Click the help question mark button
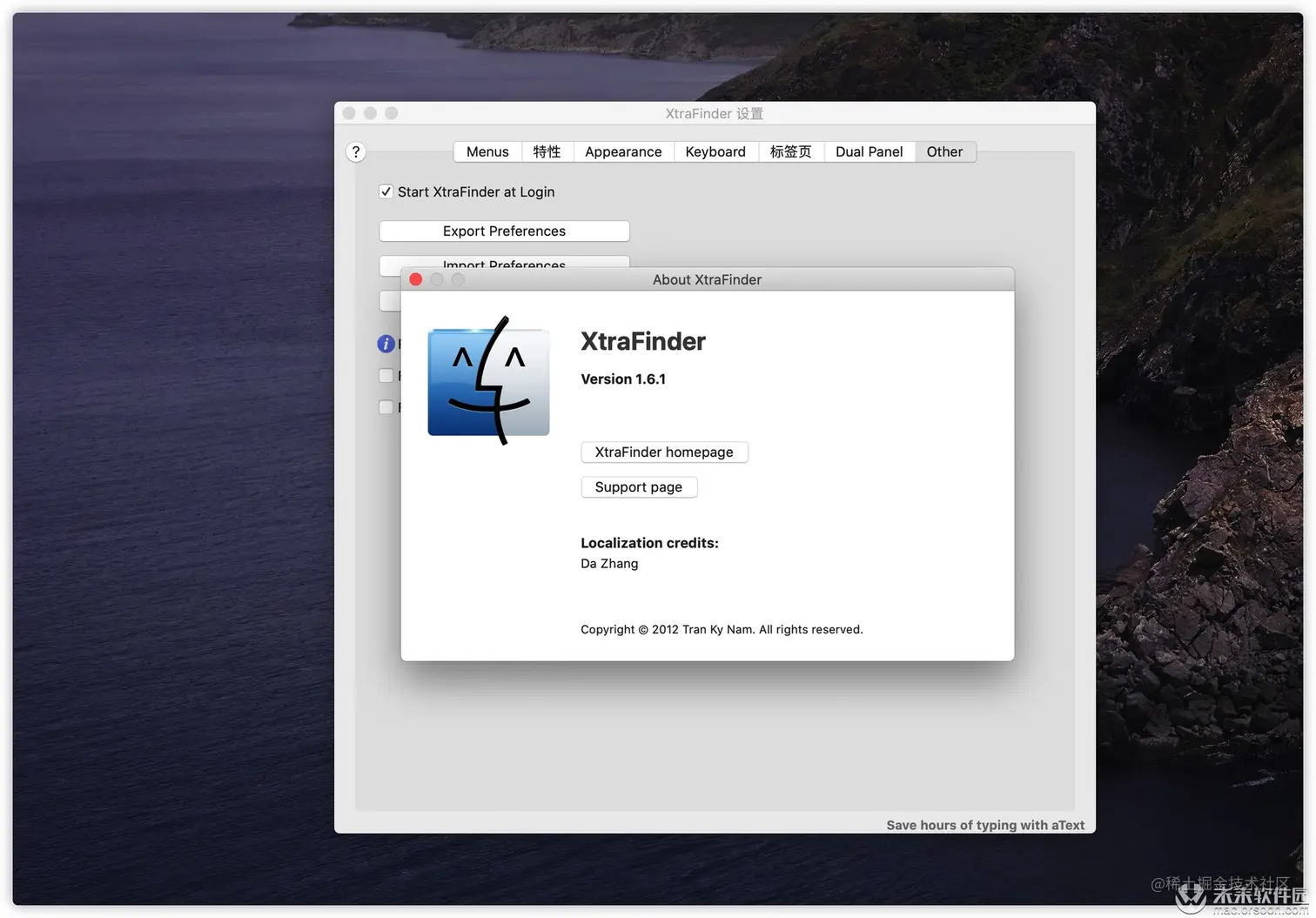This screenshot has height=918, width=1316. pyautogui.click(x=355, y=152)
